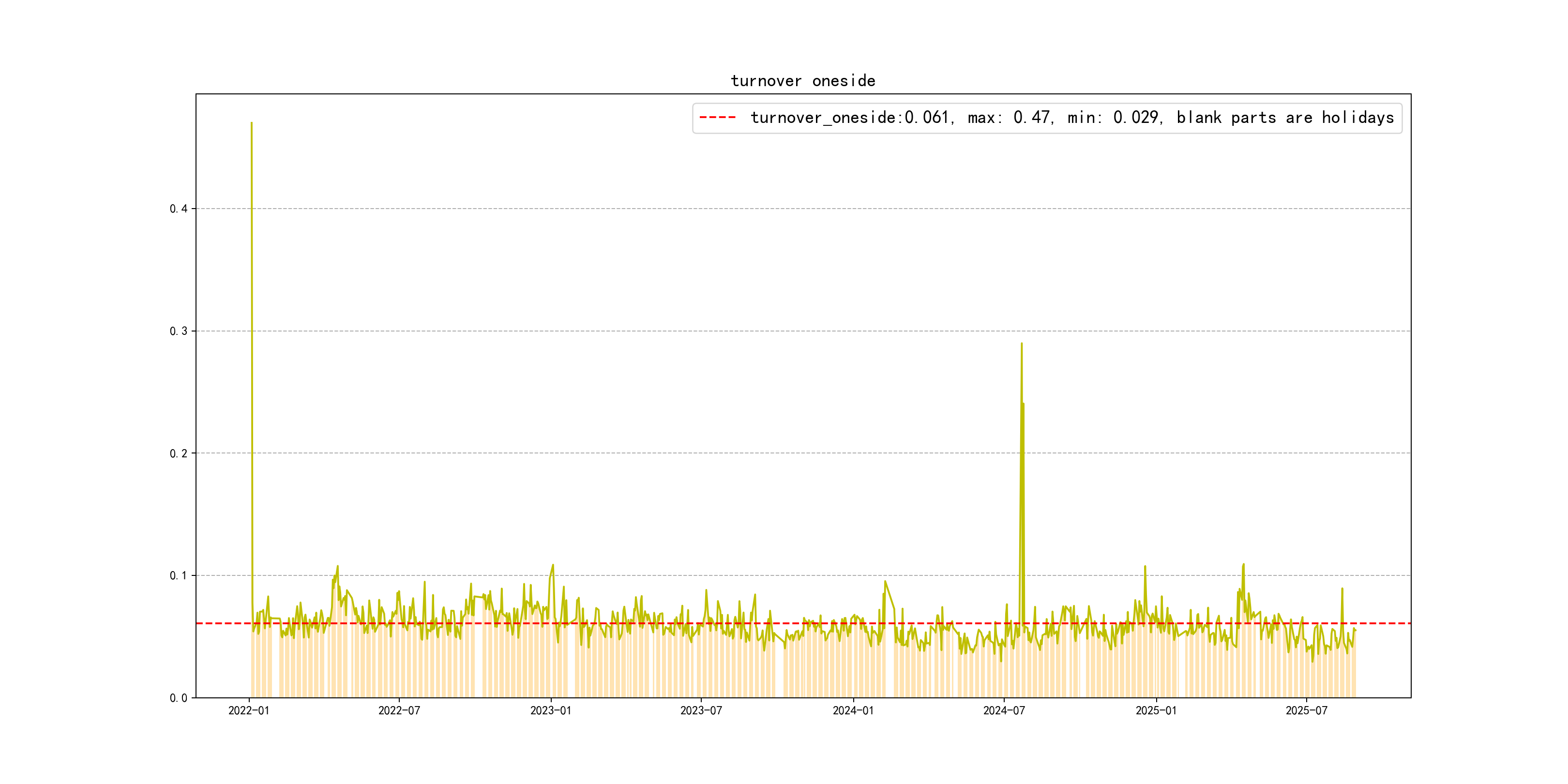This screenshot has width=1568, height=784.
Task: Click the 0.3 y-axis tick label
Action: 179,331
